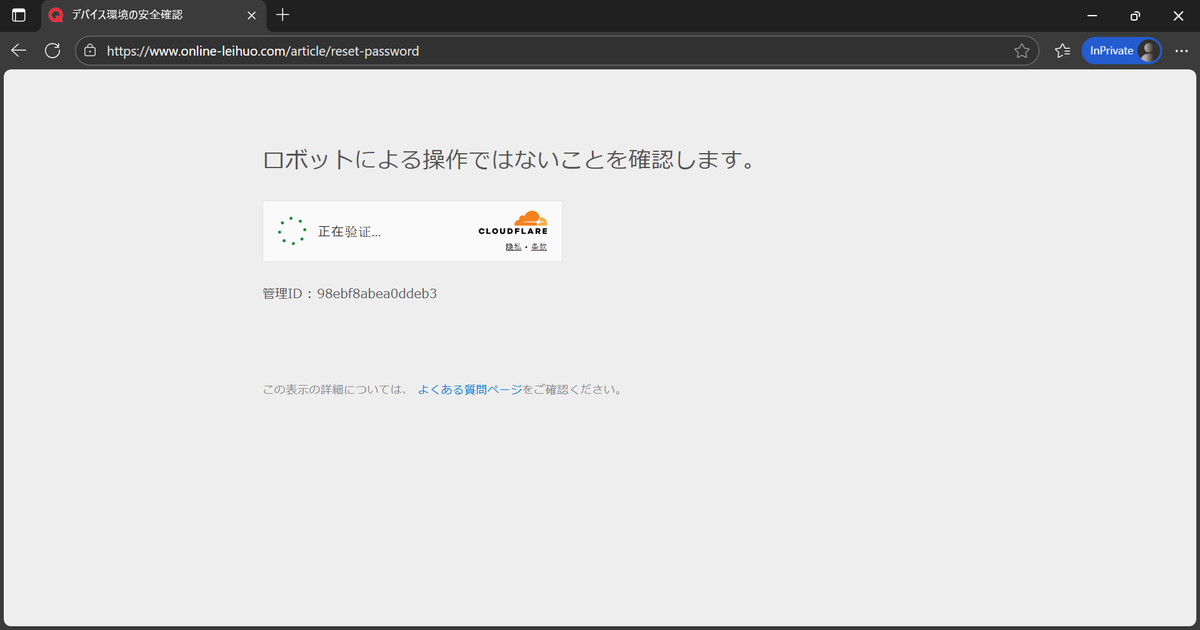1200x630 pixels.
Task: Click the InPrivate profile button
Action: pos(1122,50)
